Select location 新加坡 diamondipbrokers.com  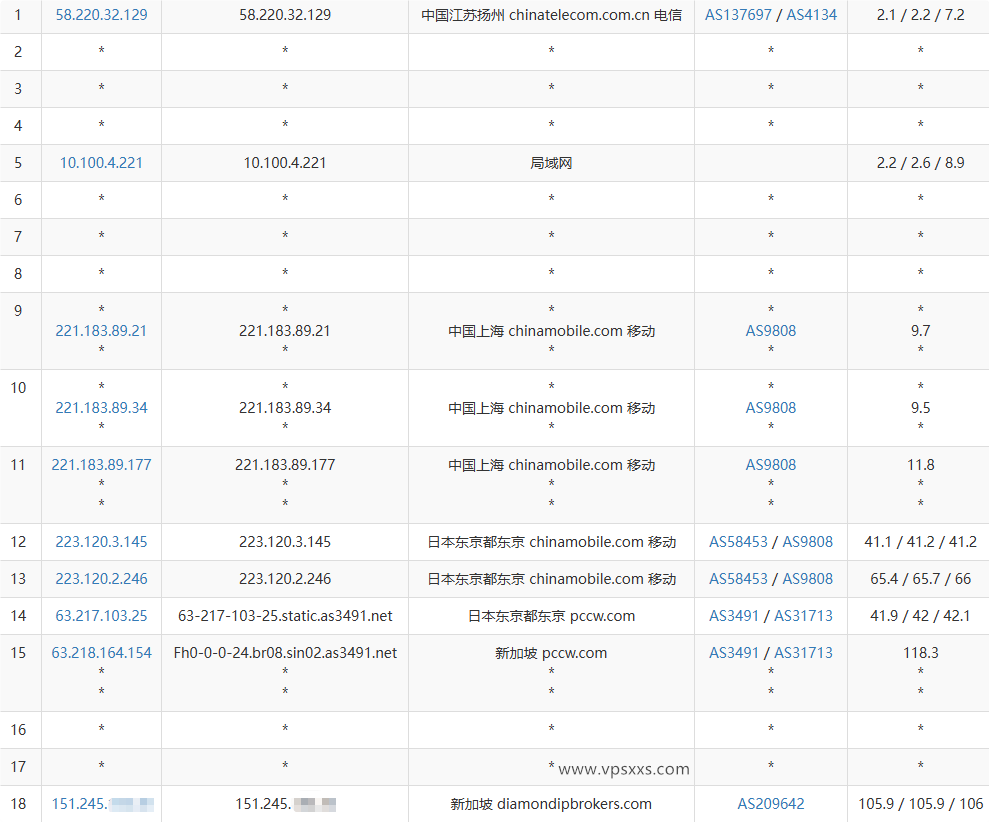point(551,804)
